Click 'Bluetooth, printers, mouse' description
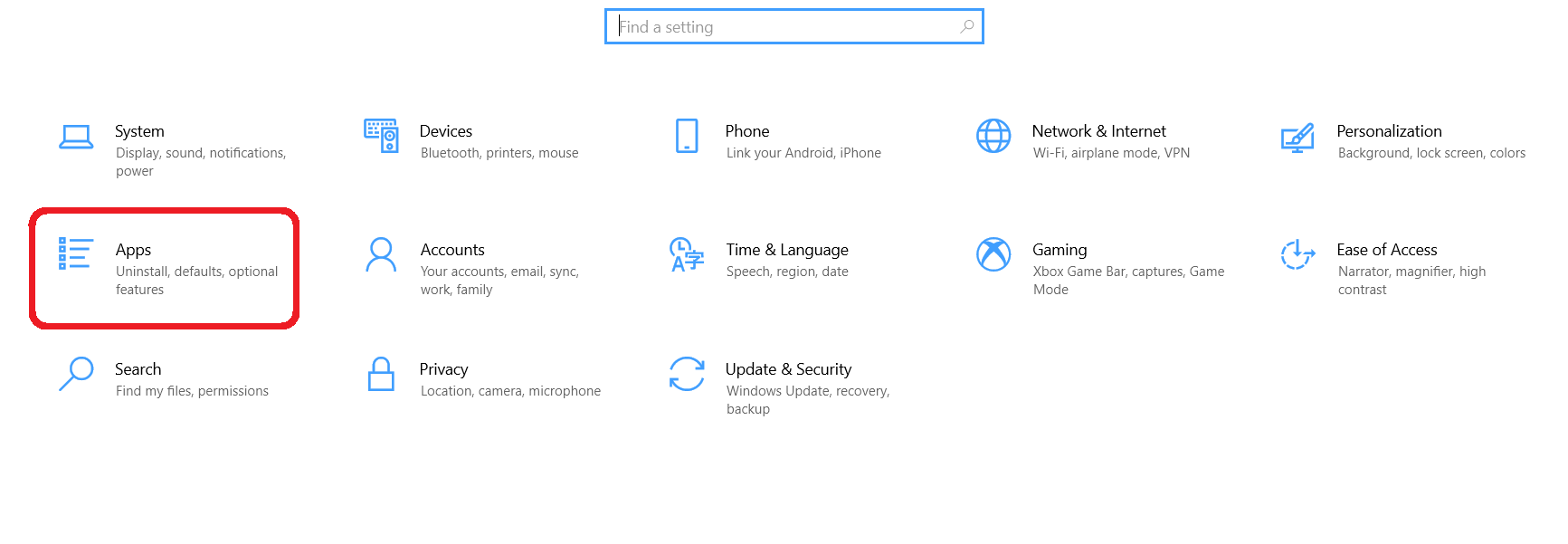Image resolution: width=1568 pixels, height=544 pixels. tap(499, 153)
